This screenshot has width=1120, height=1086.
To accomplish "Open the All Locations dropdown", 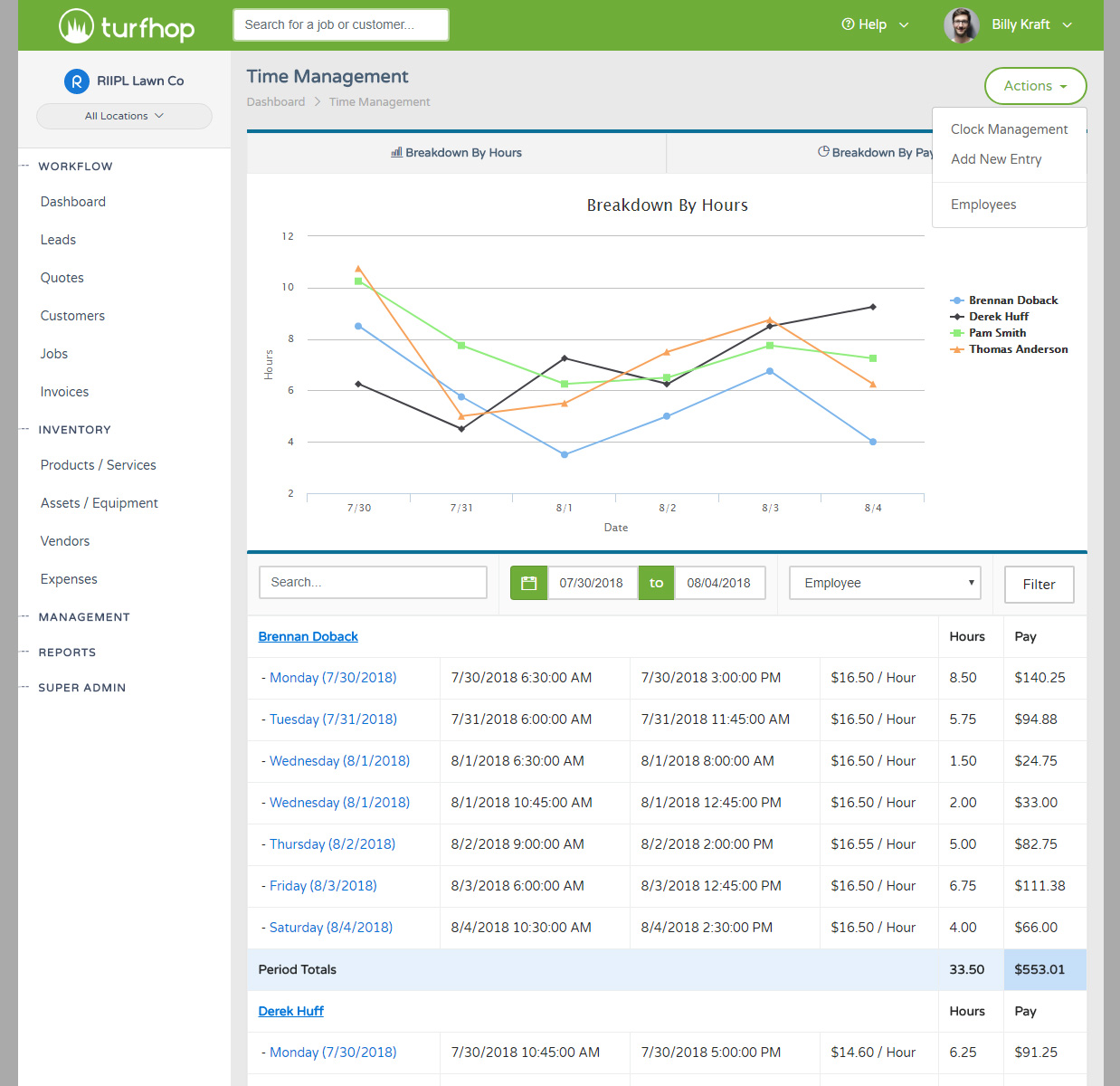I will 124,116.
